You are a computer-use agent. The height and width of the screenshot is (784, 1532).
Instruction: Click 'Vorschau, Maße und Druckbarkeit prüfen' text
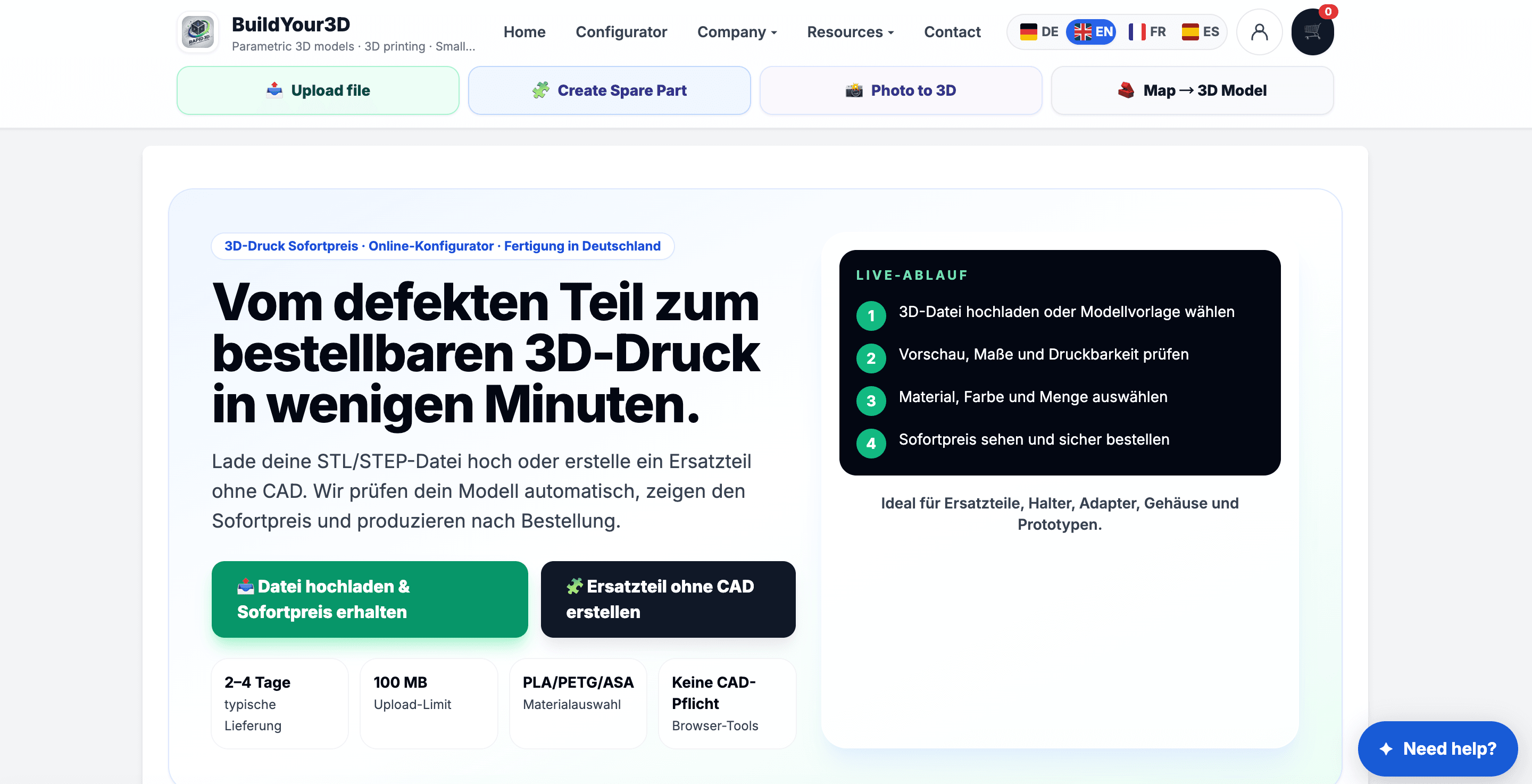click(1043, 355)
